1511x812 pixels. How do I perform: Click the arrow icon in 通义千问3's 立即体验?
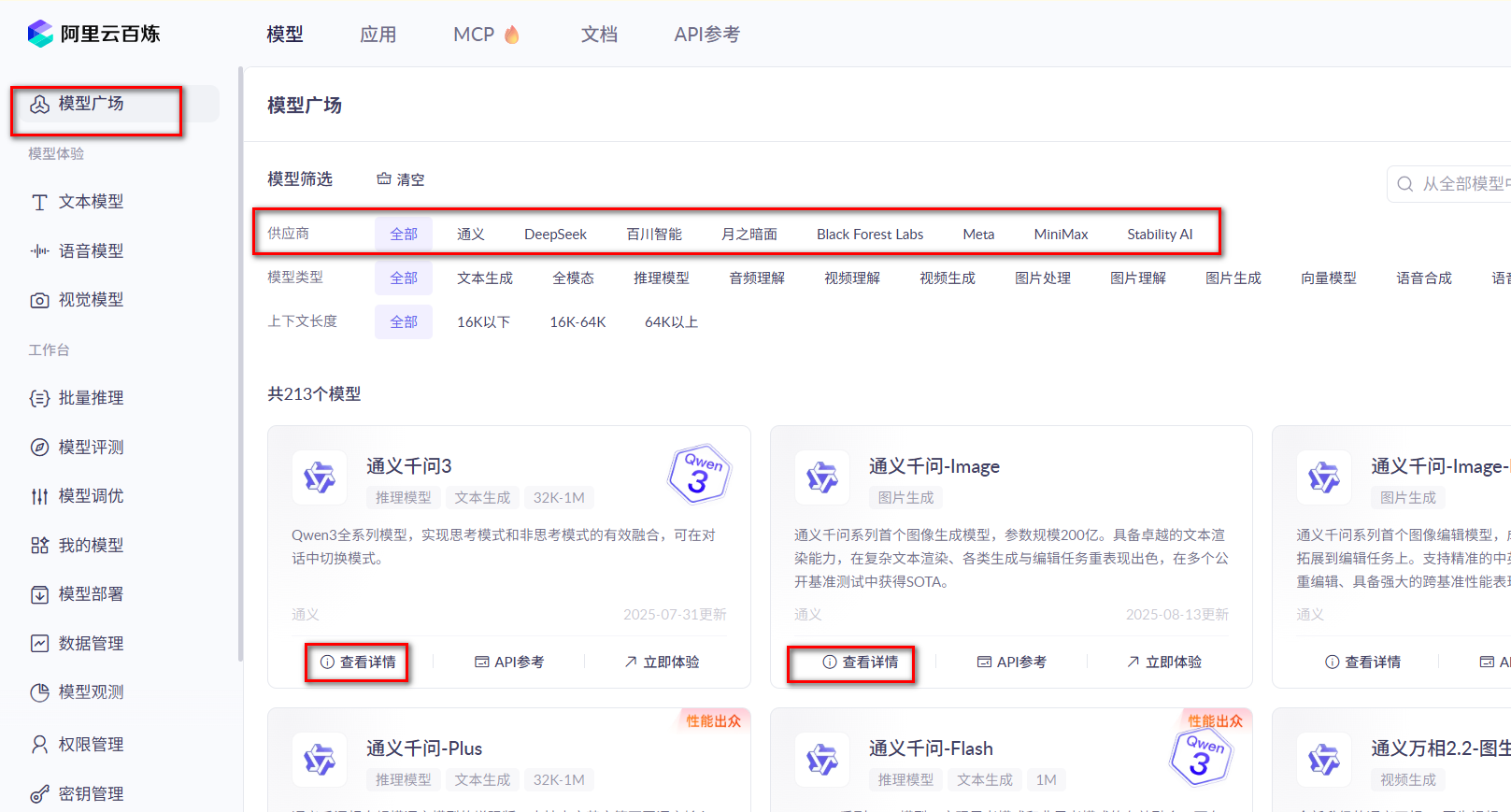coord(631,662)
